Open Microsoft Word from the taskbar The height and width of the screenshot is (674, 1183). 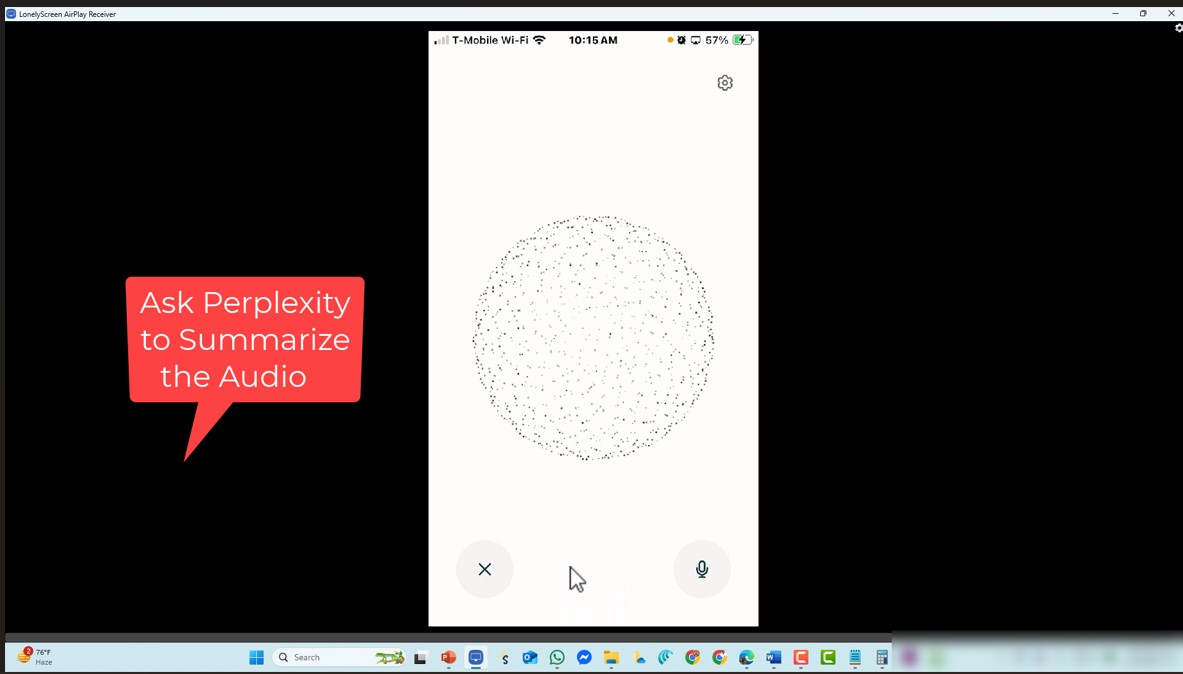pyautogui.click(x=773, y=657)
